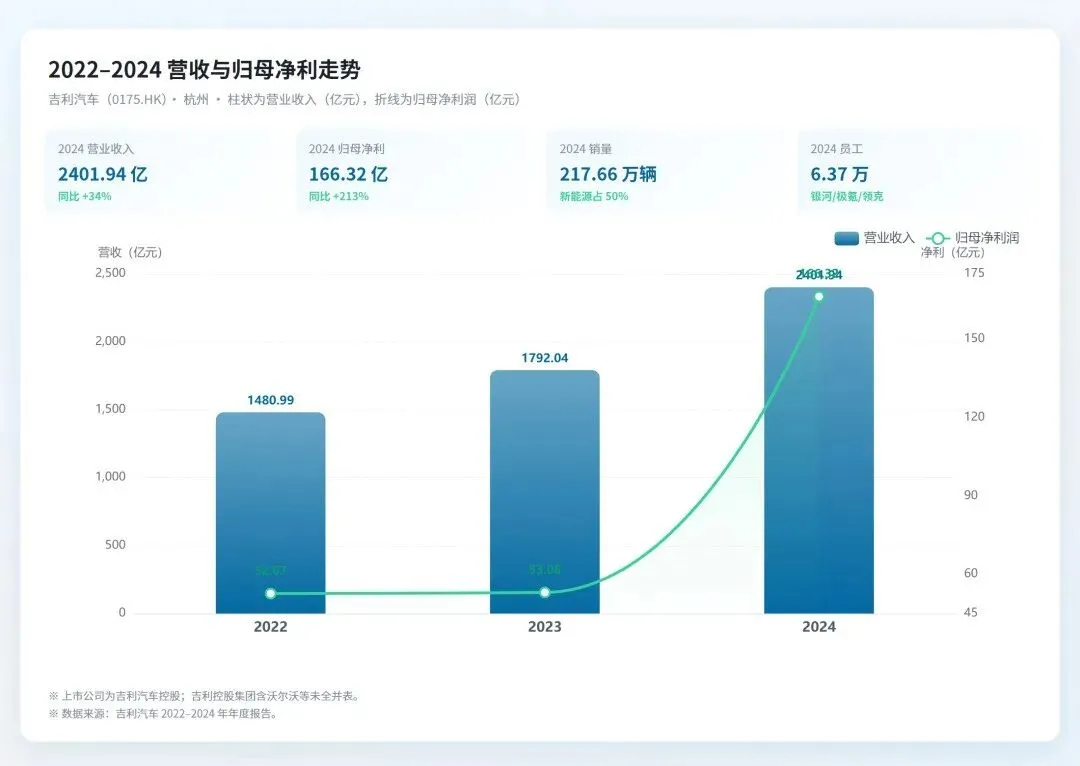Click the 2024 revenue bar
Viewport: 1080px width, 766px height.
(x=819, y=451)
